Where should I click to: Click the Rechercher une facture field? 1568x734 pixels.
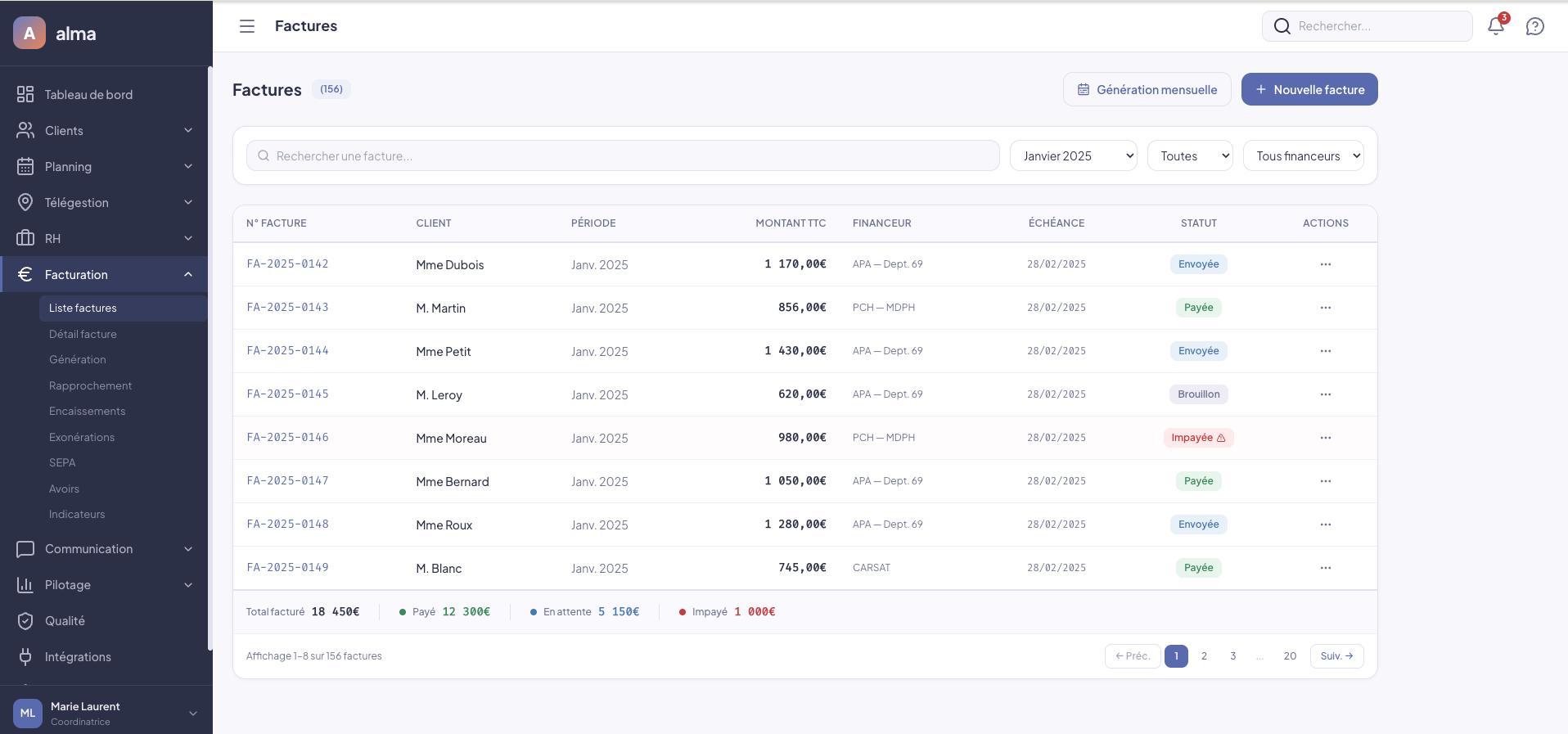pyautogui.click(x=622, y=155)
